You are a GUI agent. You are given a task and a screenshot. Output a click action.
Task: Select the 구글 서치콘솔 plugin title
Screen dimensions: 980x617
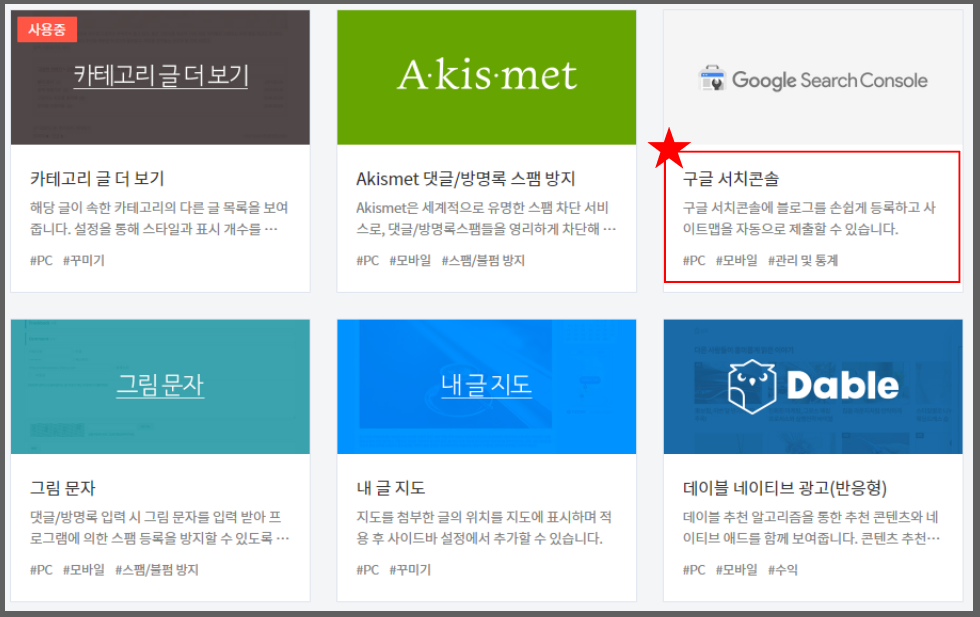[x=731, y=179]
